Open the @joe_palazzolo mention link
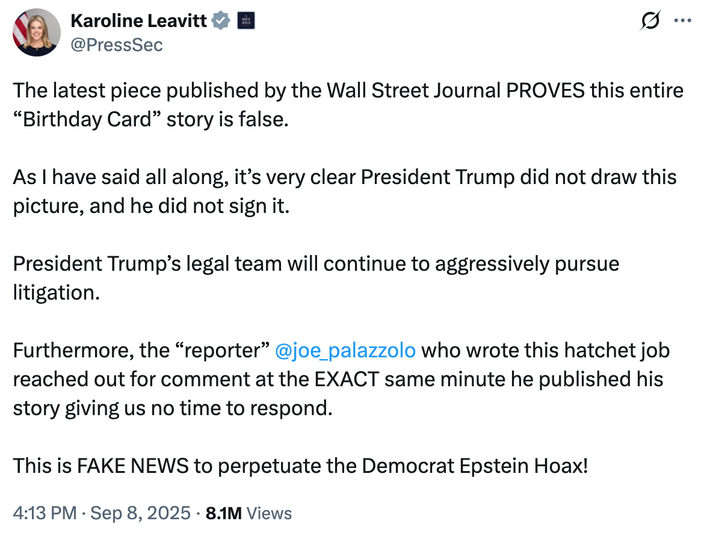Viewport: 710px width, 533px height. [345, 351]
